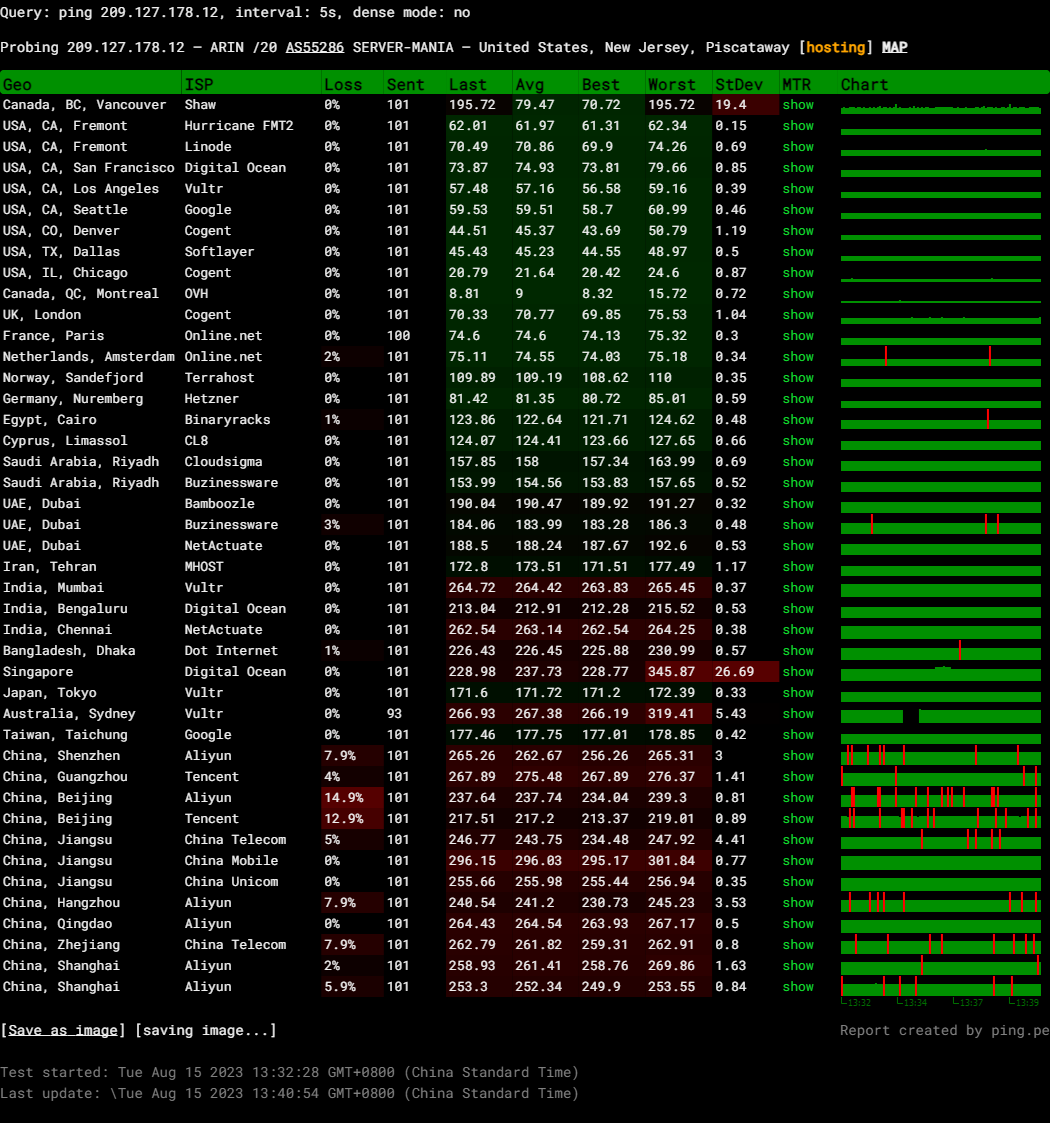The height and width of the screenshot is (1123, 1050).
Task: Open the AS55286 link
Action: [314, 47]
